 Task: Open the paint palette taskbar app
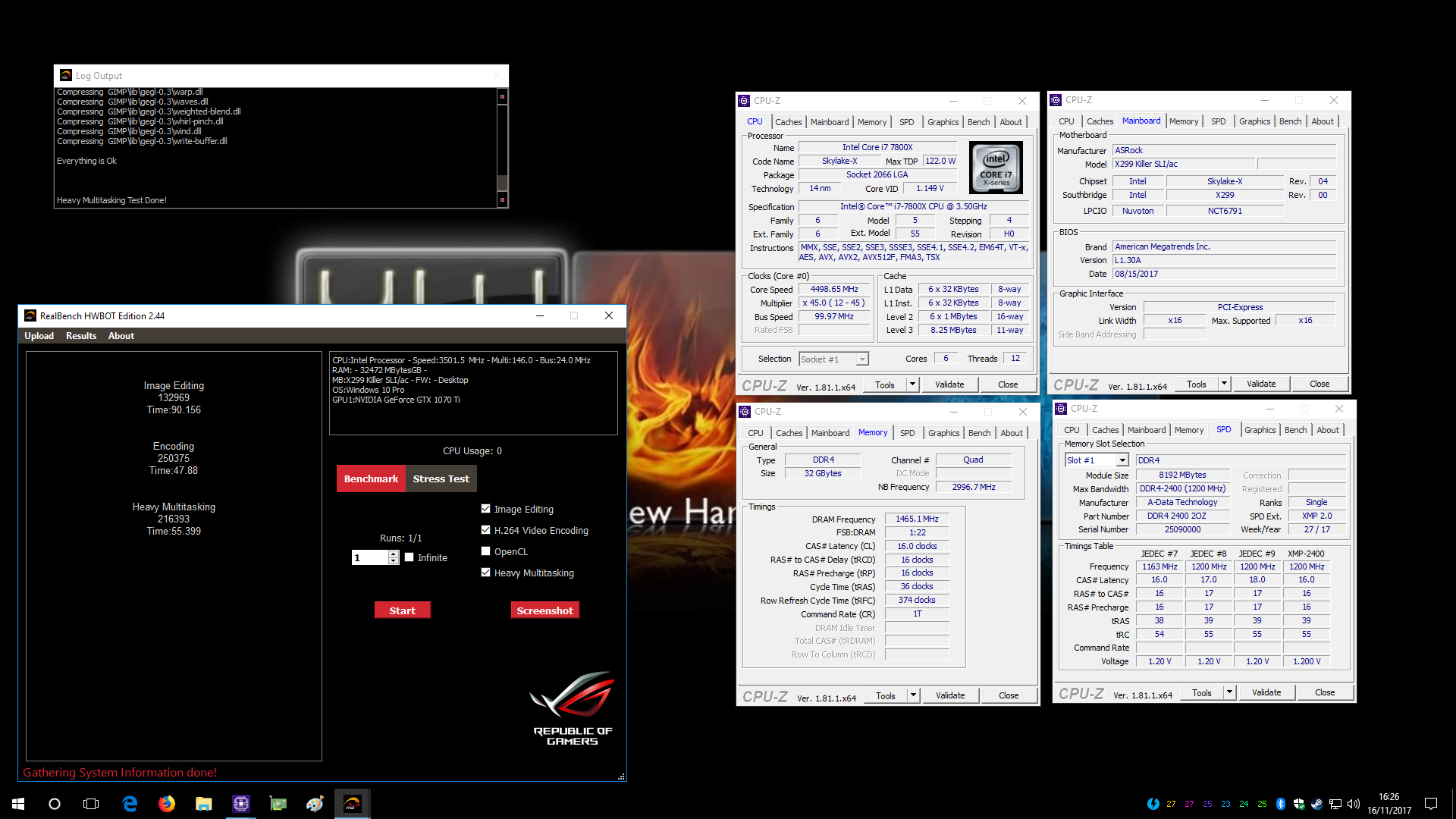[x=315, y=804]
